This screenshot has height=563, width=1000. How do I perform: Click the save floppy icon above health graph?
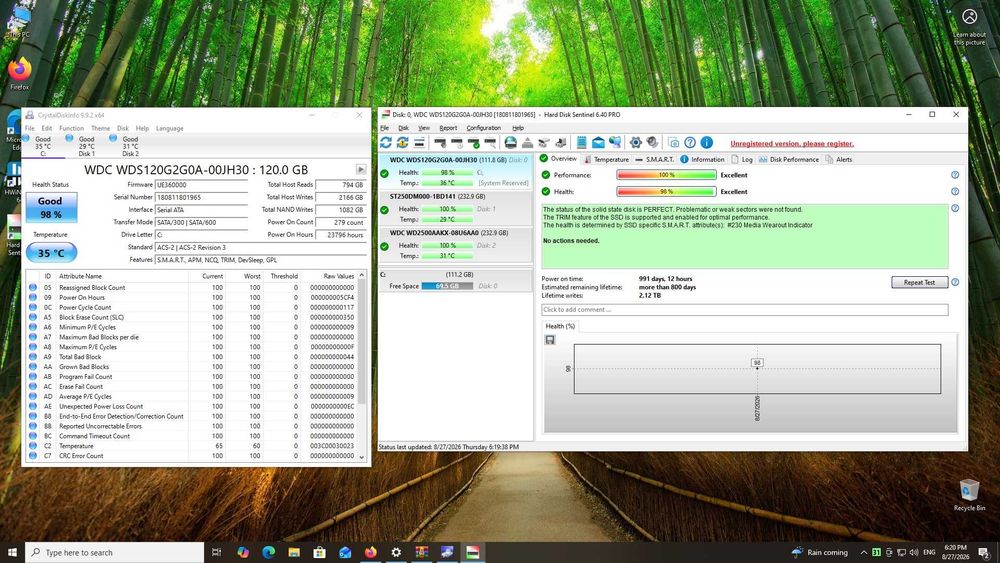[x=550, y=340]
